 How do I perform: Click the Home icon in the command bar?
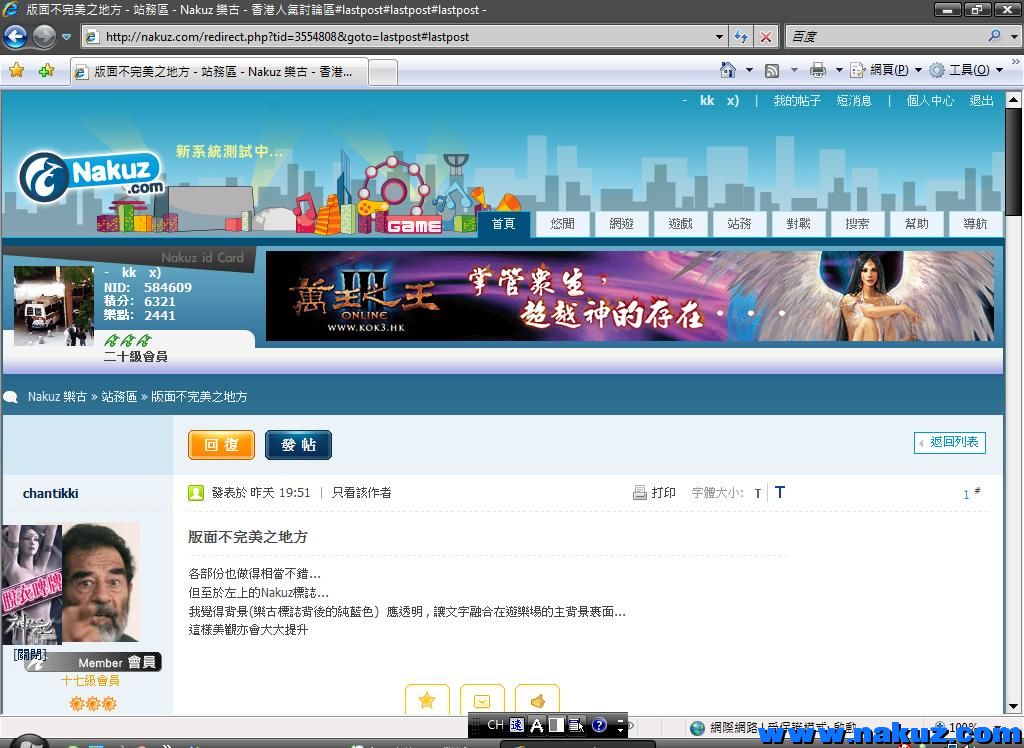728,70
